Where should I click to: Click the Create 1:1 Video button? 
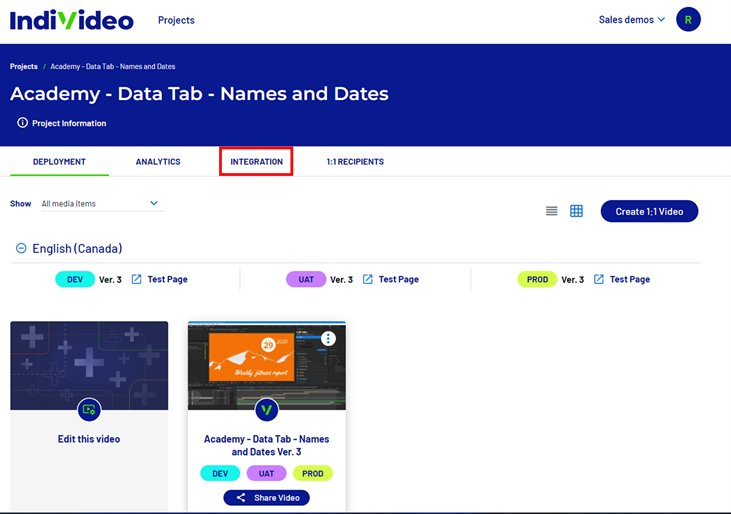(x=649, y=212)
